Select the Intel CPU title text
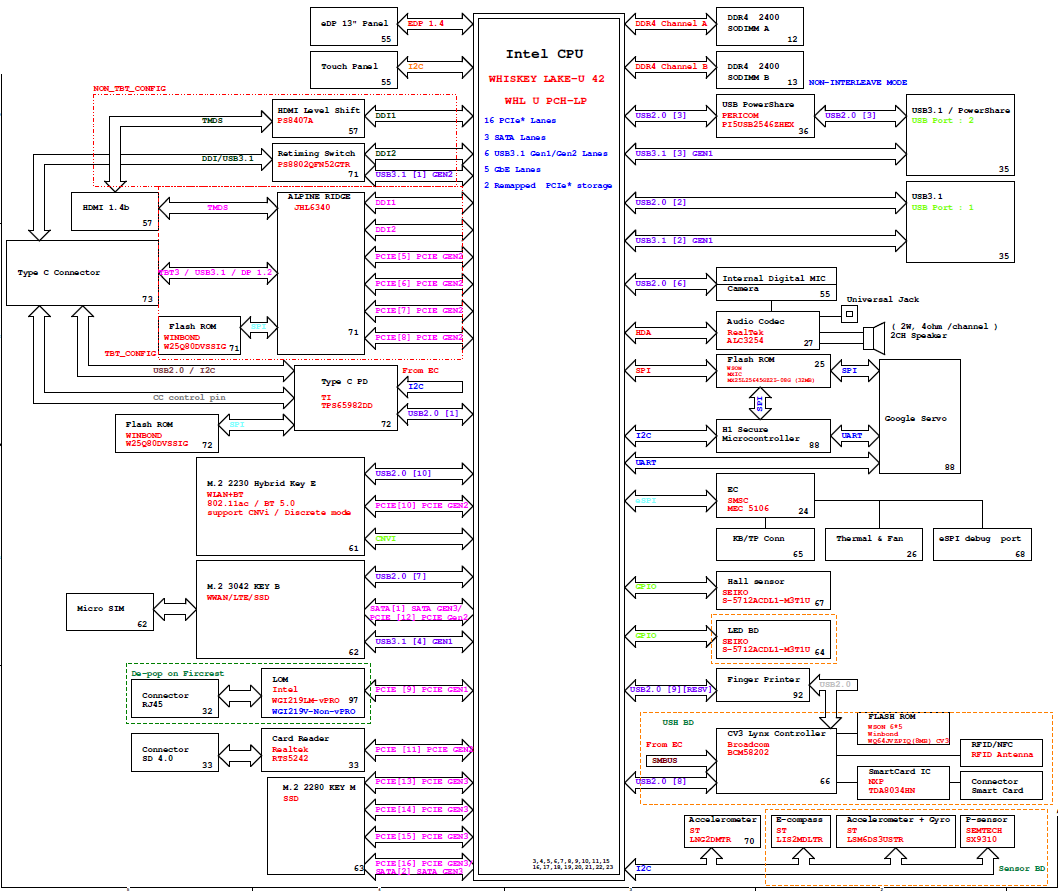Image resolution: width=1058 pixels, height=891 pixels. 545,54
